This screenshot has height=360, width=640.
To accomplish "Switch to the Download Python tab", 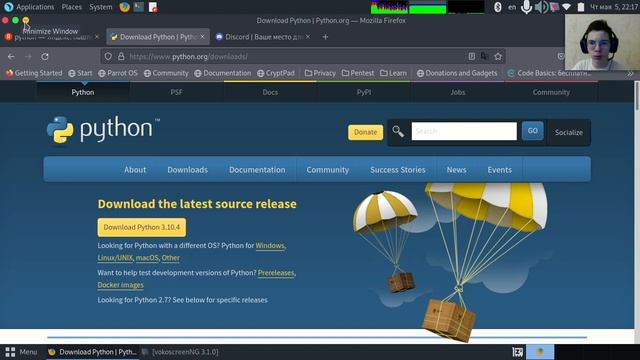I will click(158, 37).
